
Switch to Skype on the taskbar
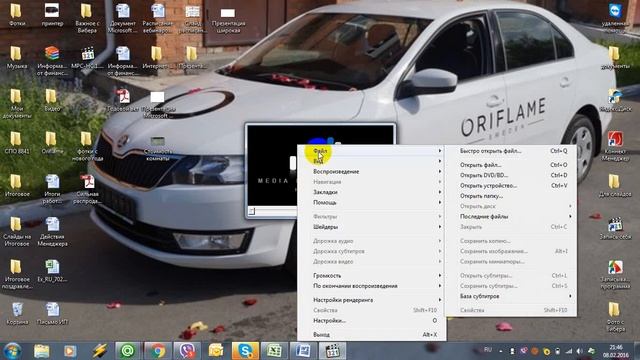(x=245, y=351)
